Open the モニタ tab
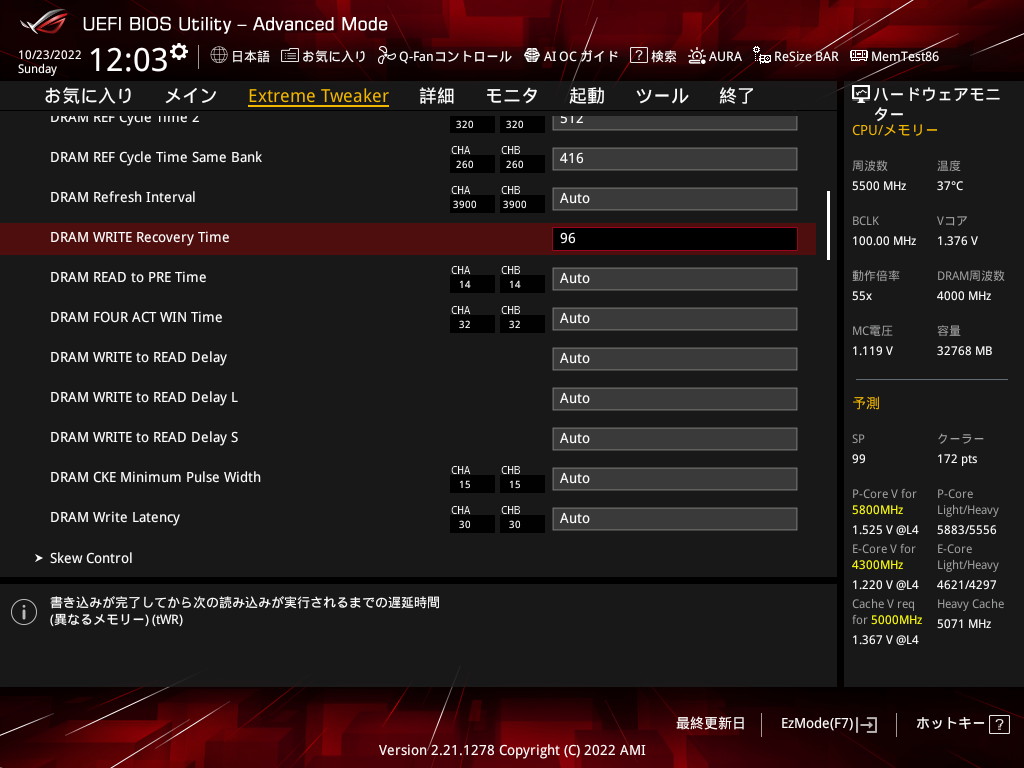Image resolution: width=1024 pixels, height=768 pixels. click(x=511, y=96)
